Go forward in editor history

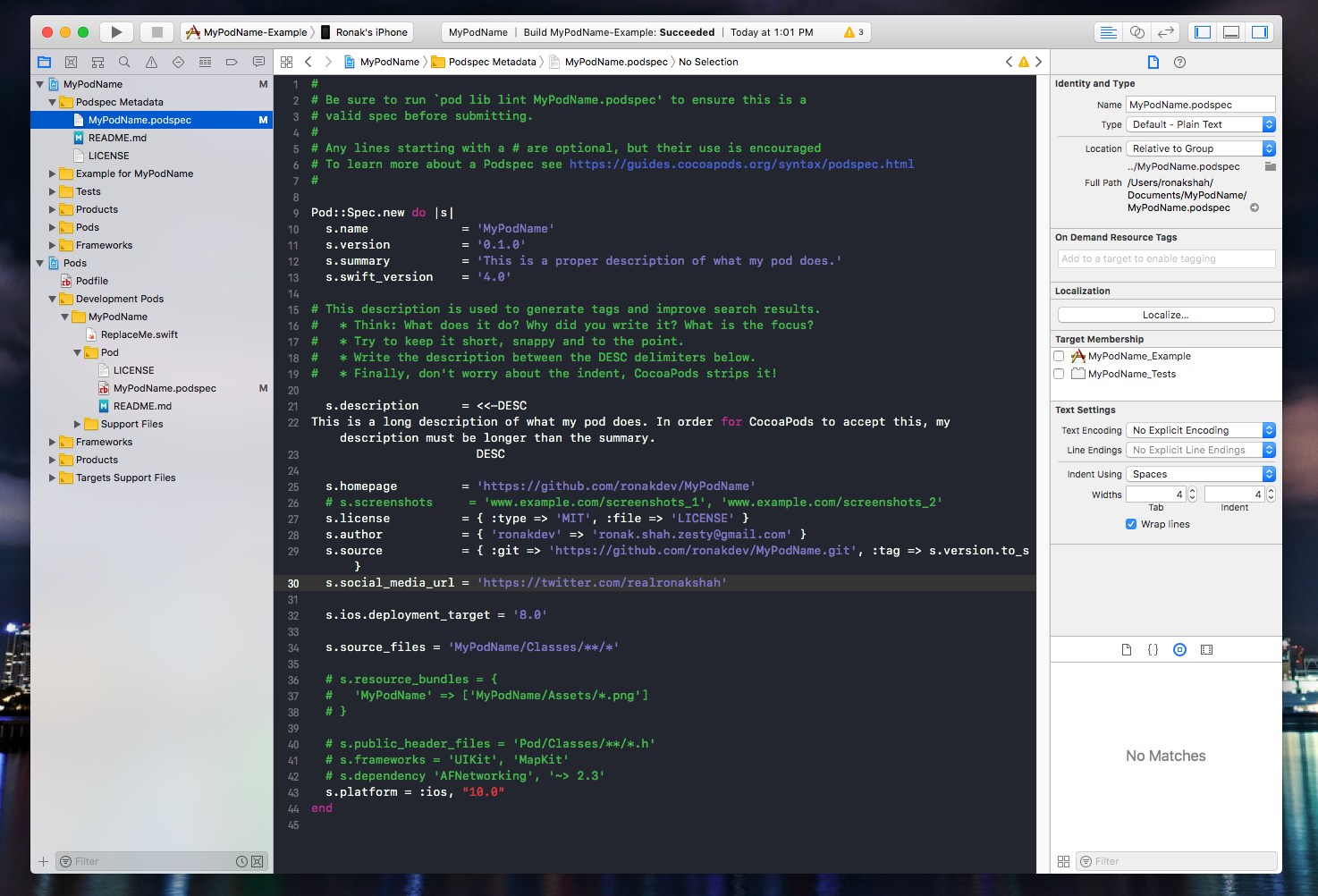click(328, 62)
